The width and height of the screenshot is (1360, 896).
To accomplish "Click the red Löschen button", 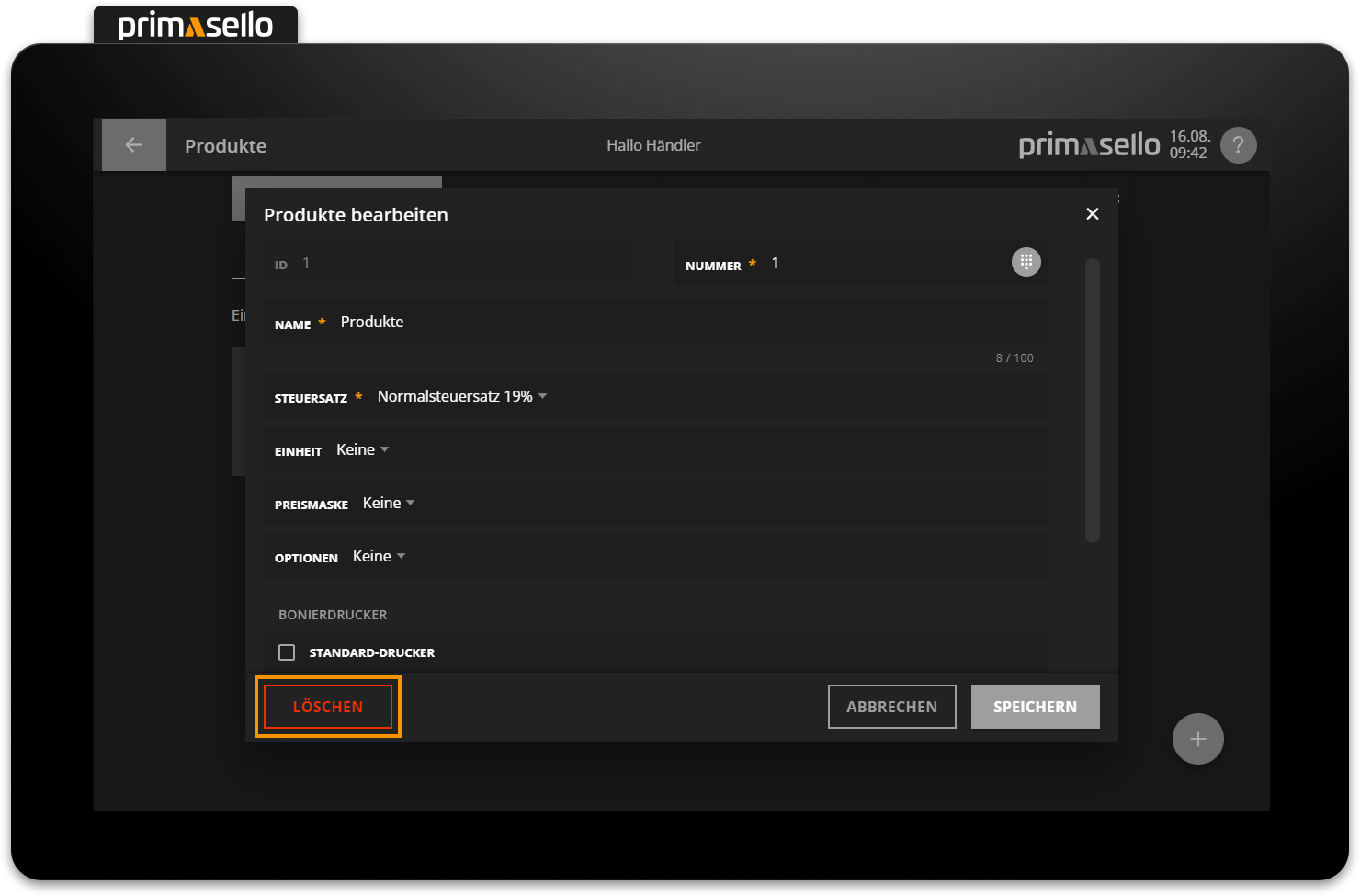I will (328, 707).
